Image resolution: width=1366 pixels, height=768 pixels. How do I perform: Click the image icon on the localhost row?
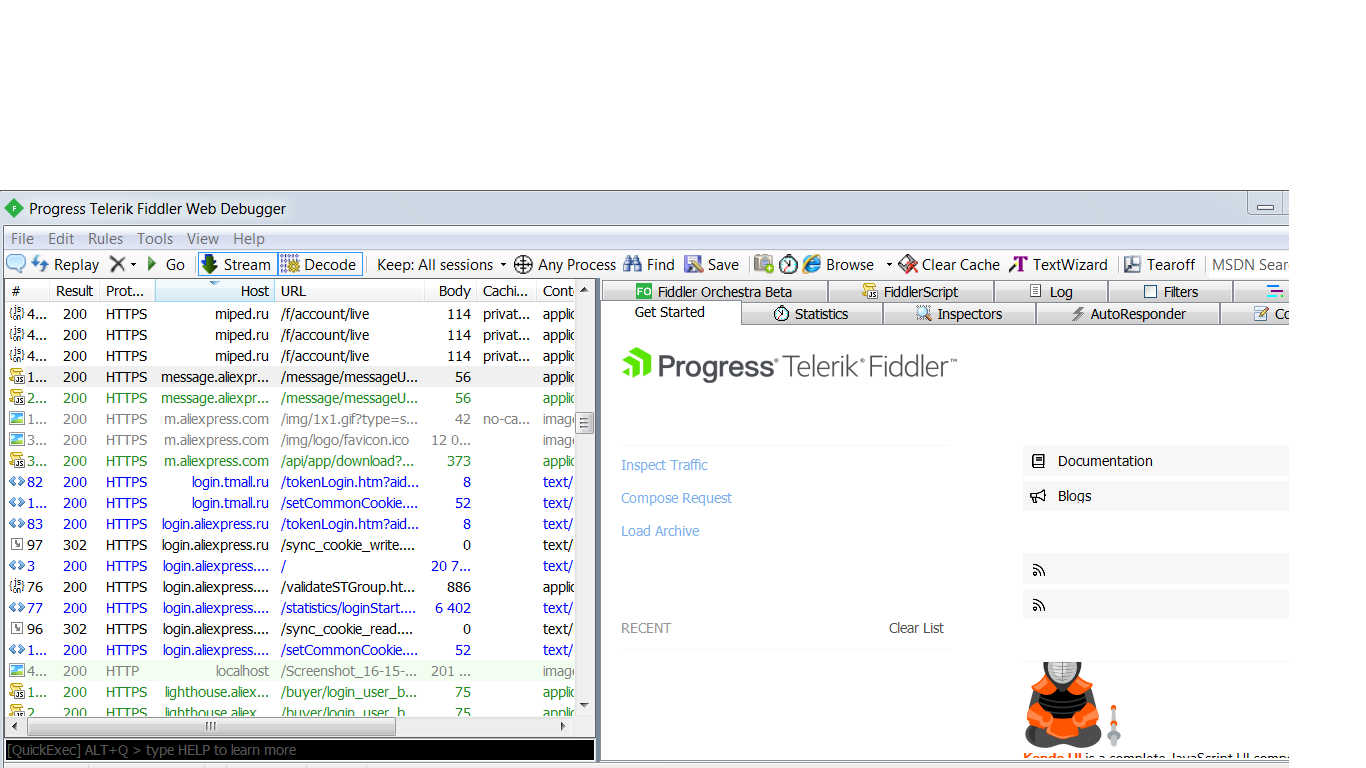(17, 671)
